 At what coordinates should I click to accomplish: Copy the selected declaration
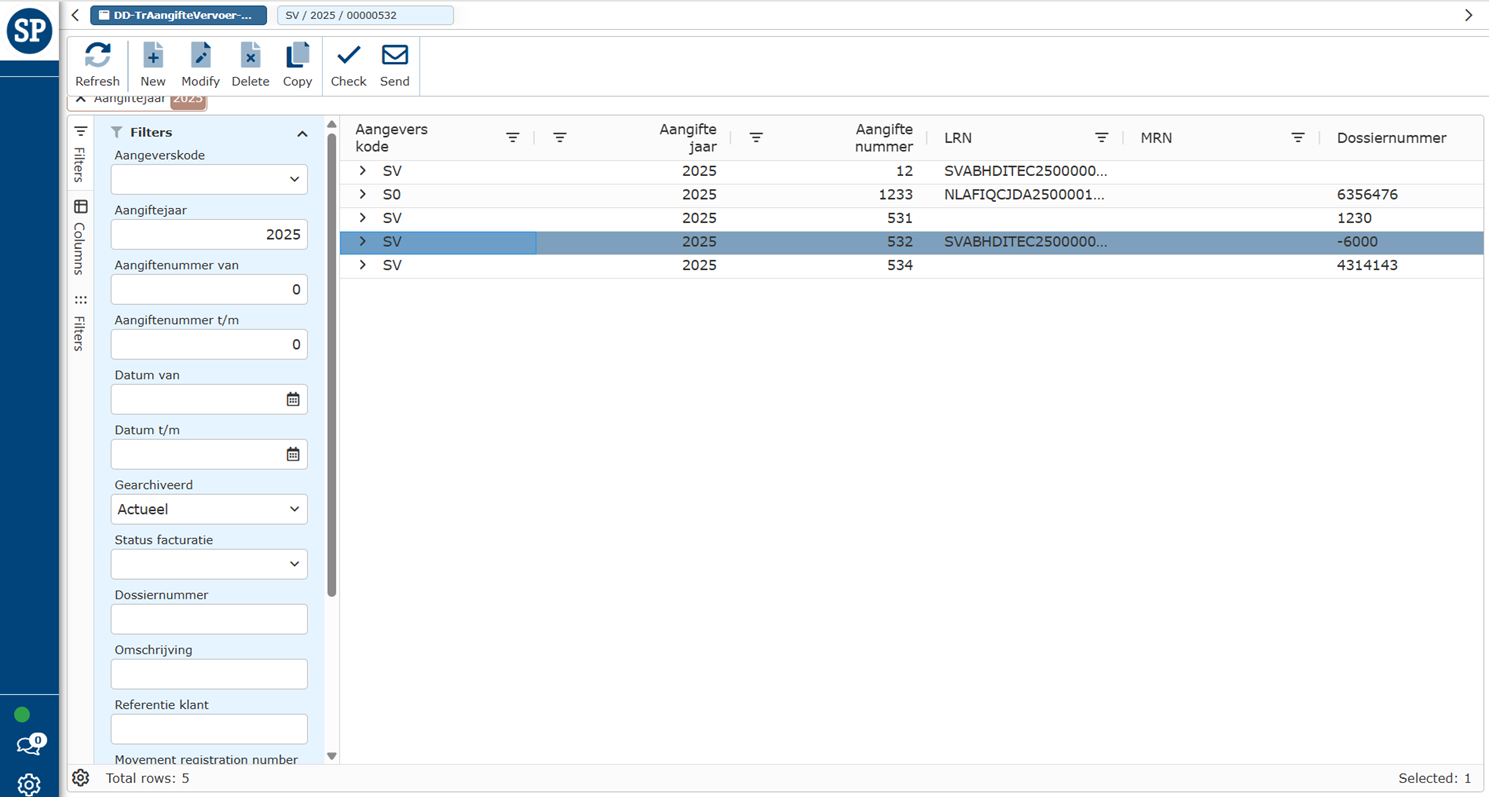(x=297, y=56)
